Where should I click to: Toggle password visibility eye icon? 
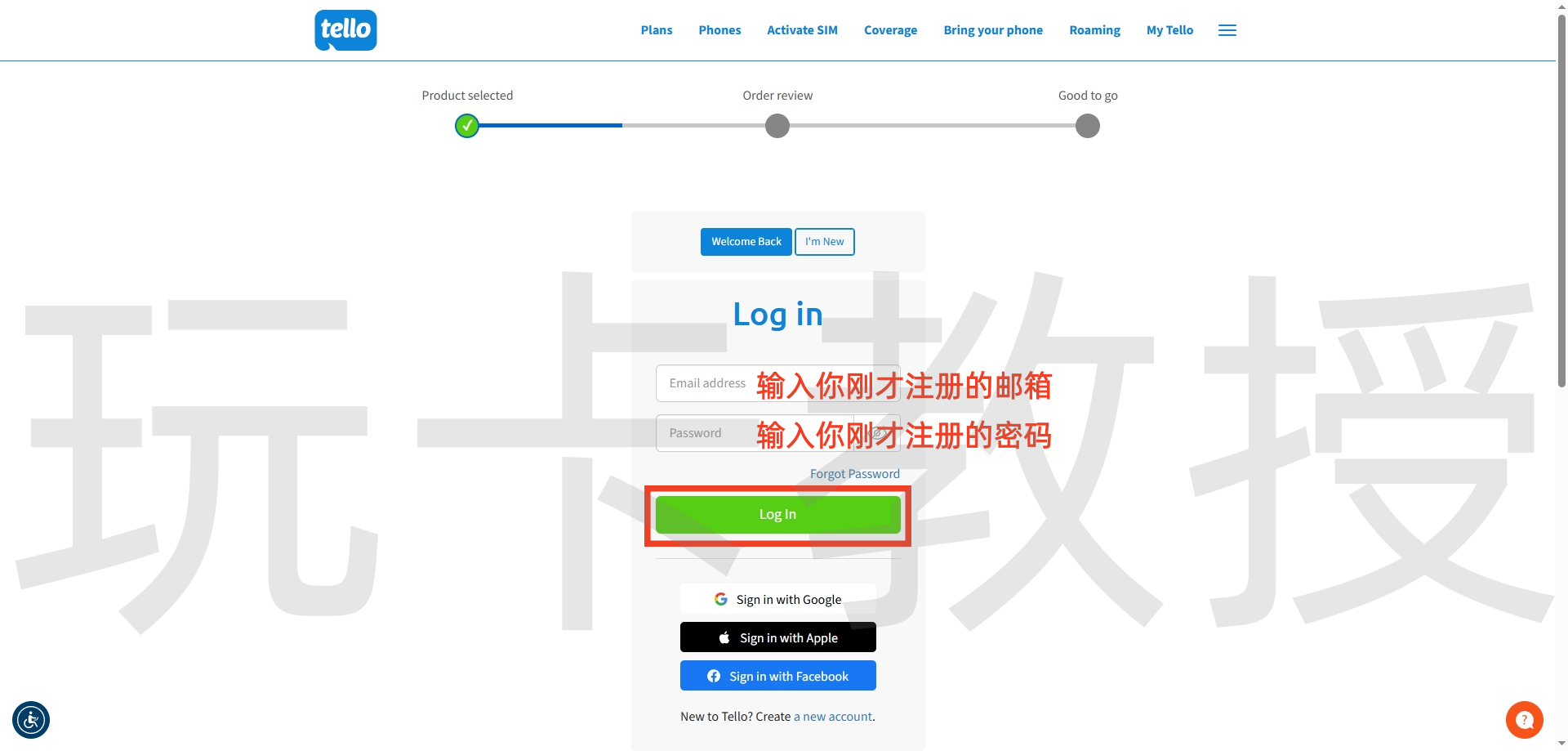[x=878, y=433]
